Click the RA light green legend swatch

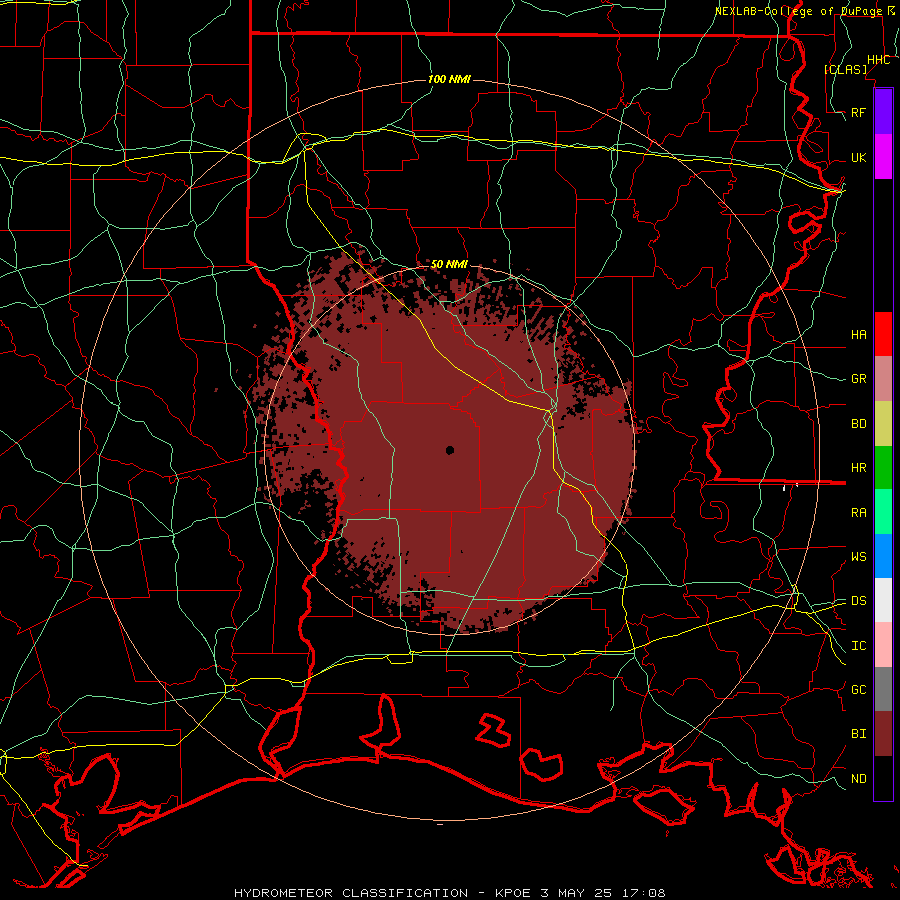[883, 512]
